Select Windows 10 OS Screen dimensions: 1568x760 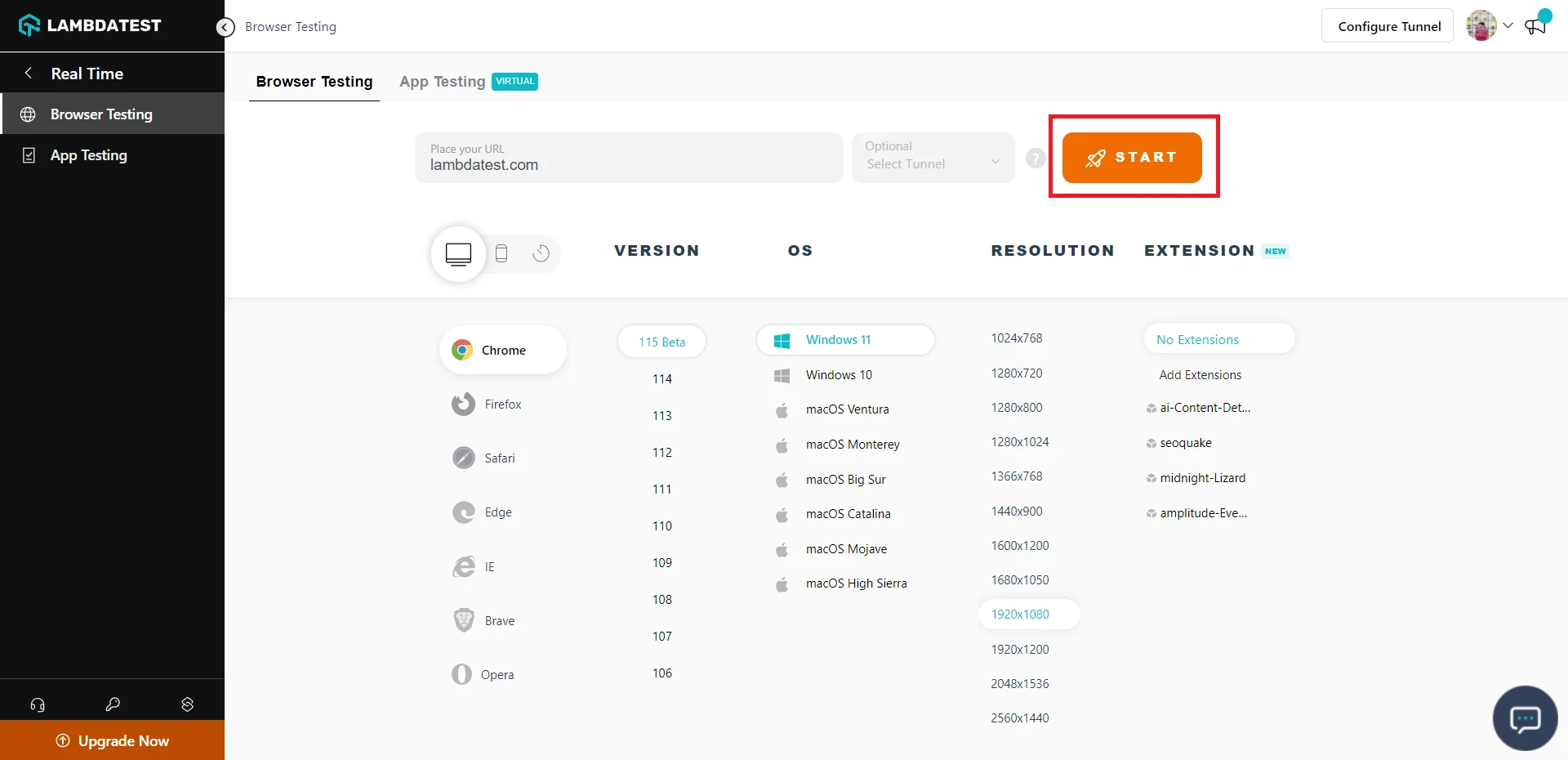[823, 374]
